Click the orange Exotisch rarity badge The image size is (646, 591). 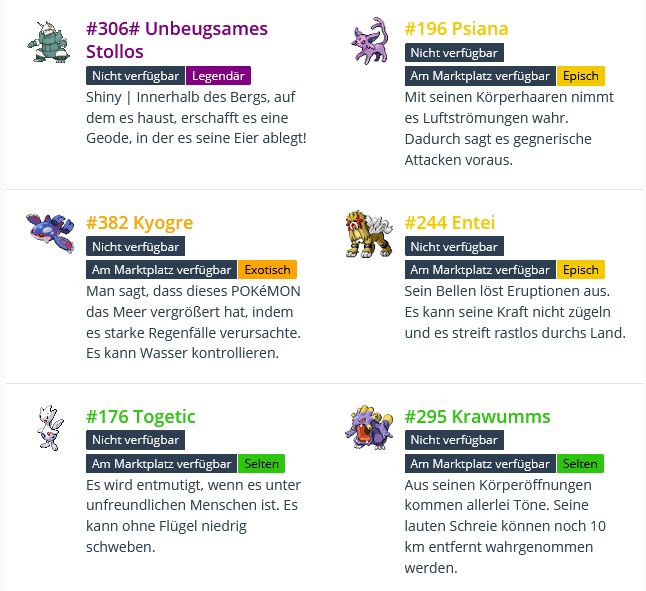click(x=267, y=269)
